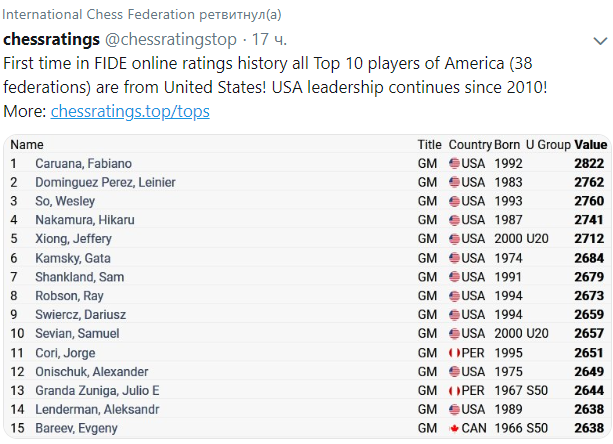Viewport: 613px width, 444px height.
Task: Click the Peru flag for Granda Zuniga
Action: click(454, 391)
